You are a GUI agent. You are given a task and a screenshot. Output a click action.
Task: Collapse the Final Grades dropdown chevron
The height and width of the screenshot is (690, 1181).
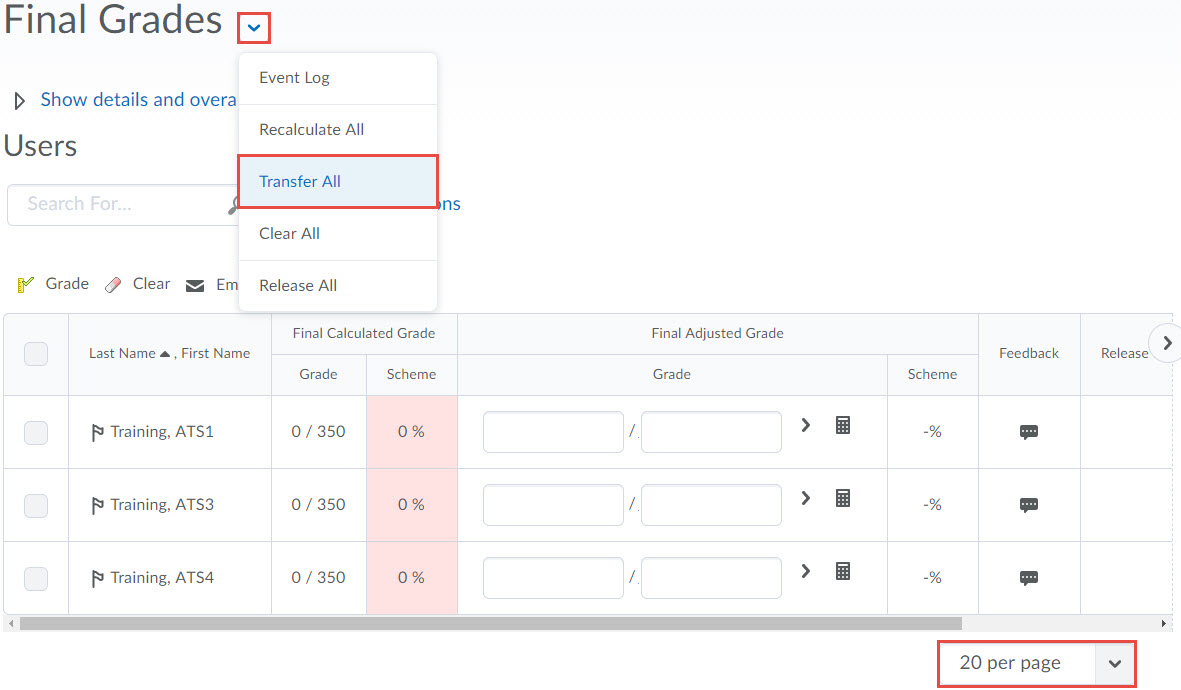[x=254, y=28]
